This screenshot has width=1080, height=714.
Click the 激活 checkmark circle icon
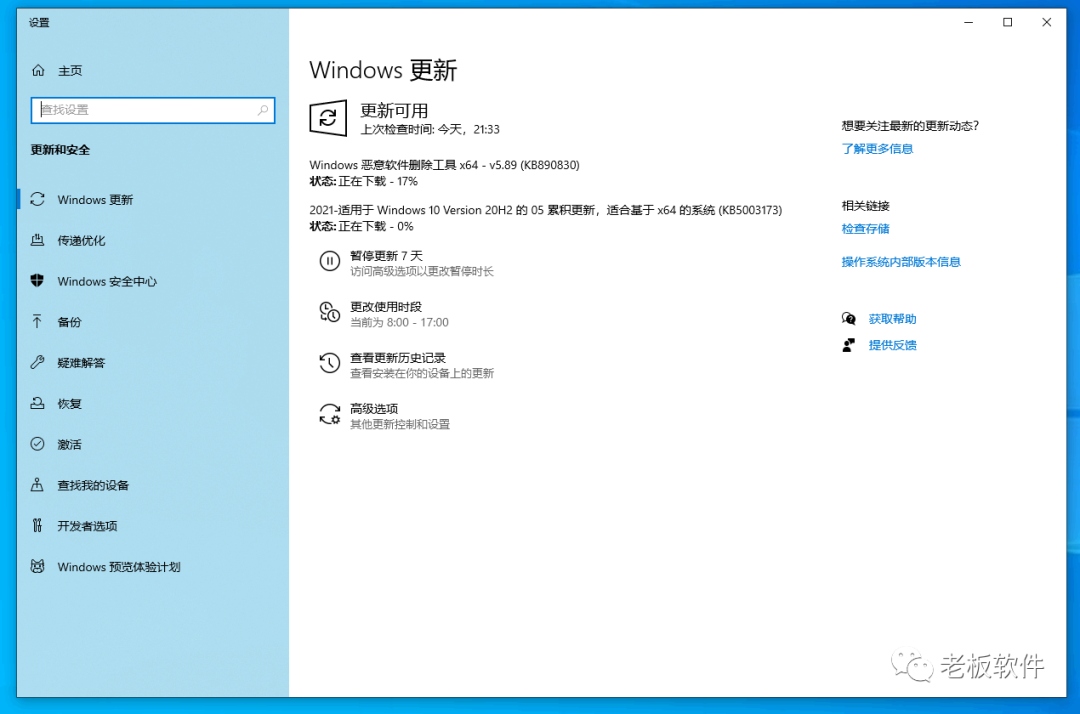pyautogui.click(x=38, y=444)
